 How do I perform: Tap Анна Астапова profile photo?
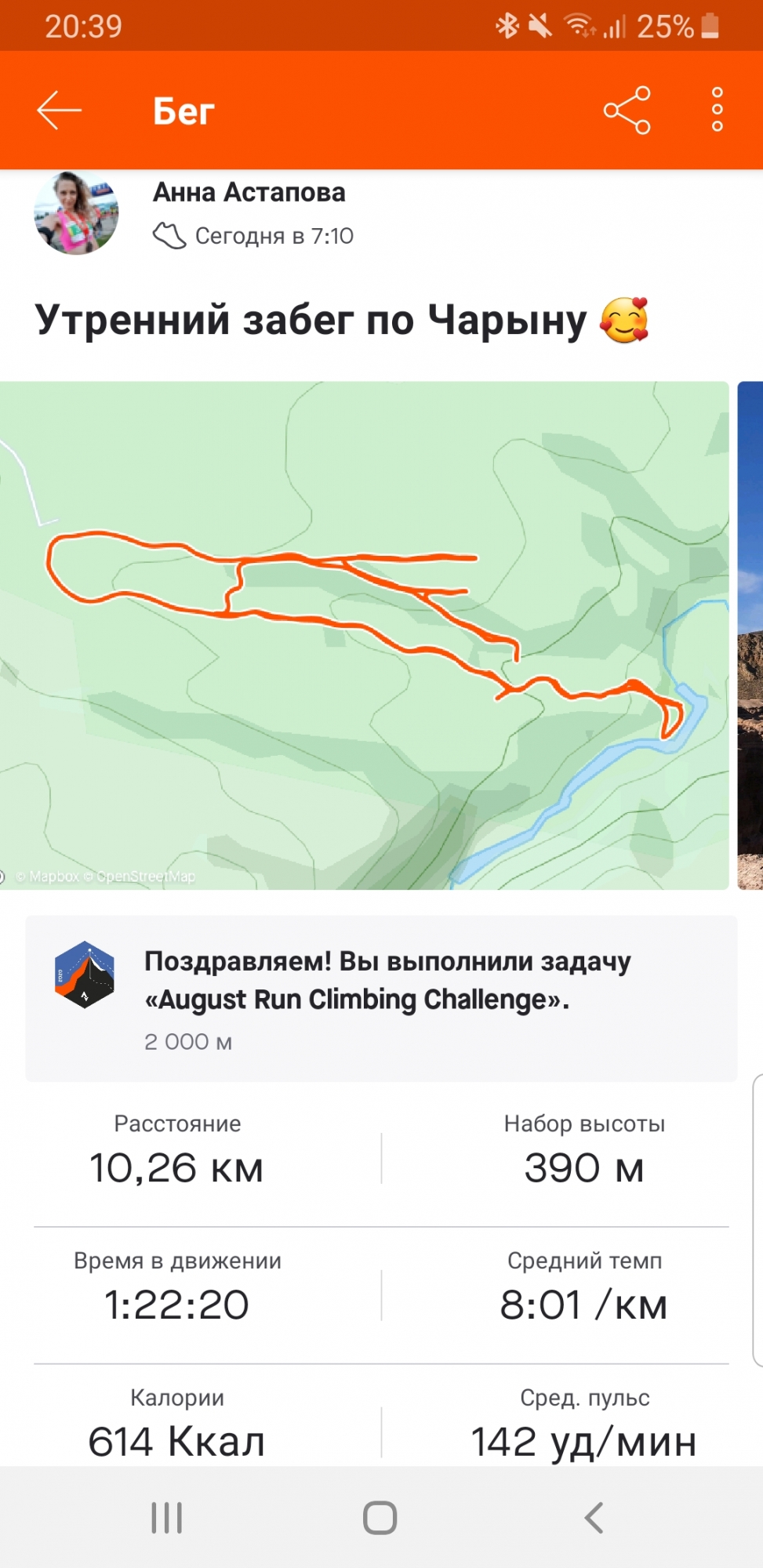[x=76, y=213]
